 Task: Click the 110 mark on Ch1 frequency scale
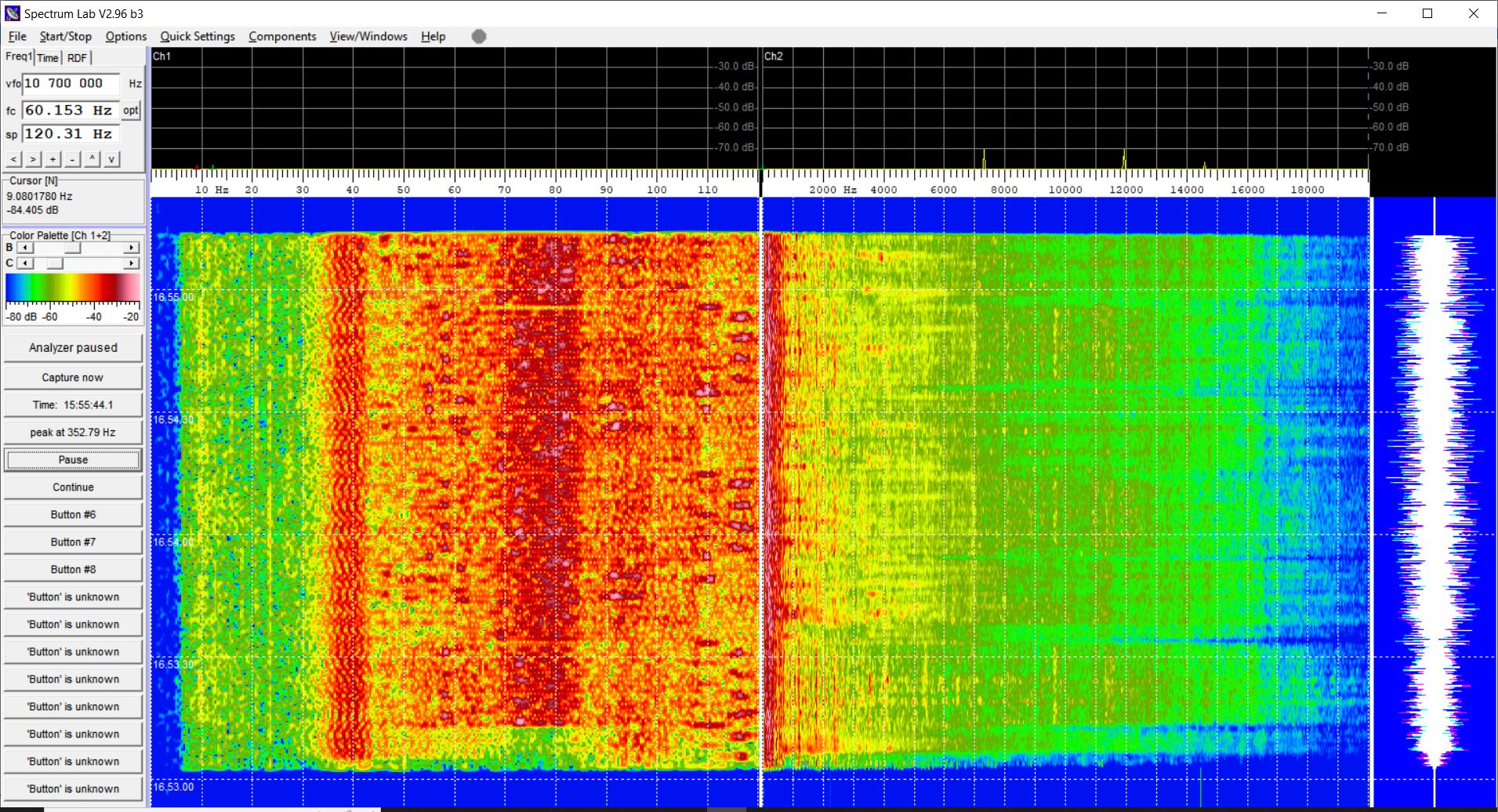[708, 190]
